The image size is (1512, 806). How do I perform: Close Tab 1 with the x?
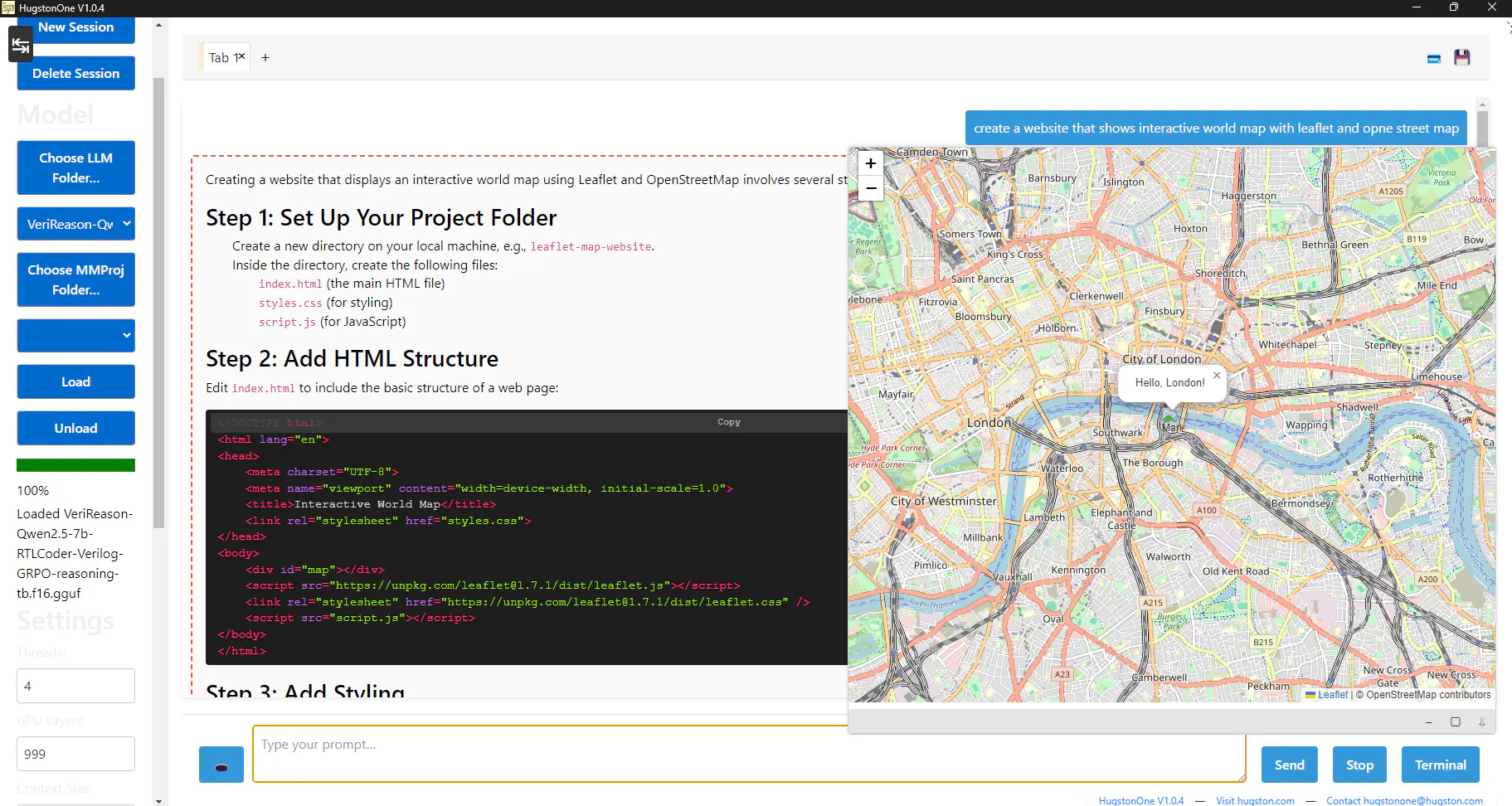click(x=241, y=56)
